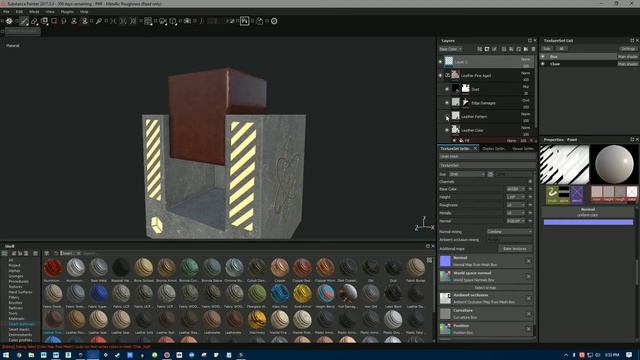Image resolution: width=640 pixels, height=360 pixels.
Task: Switch to Viewer Settings tab
Action: point(522,149)
